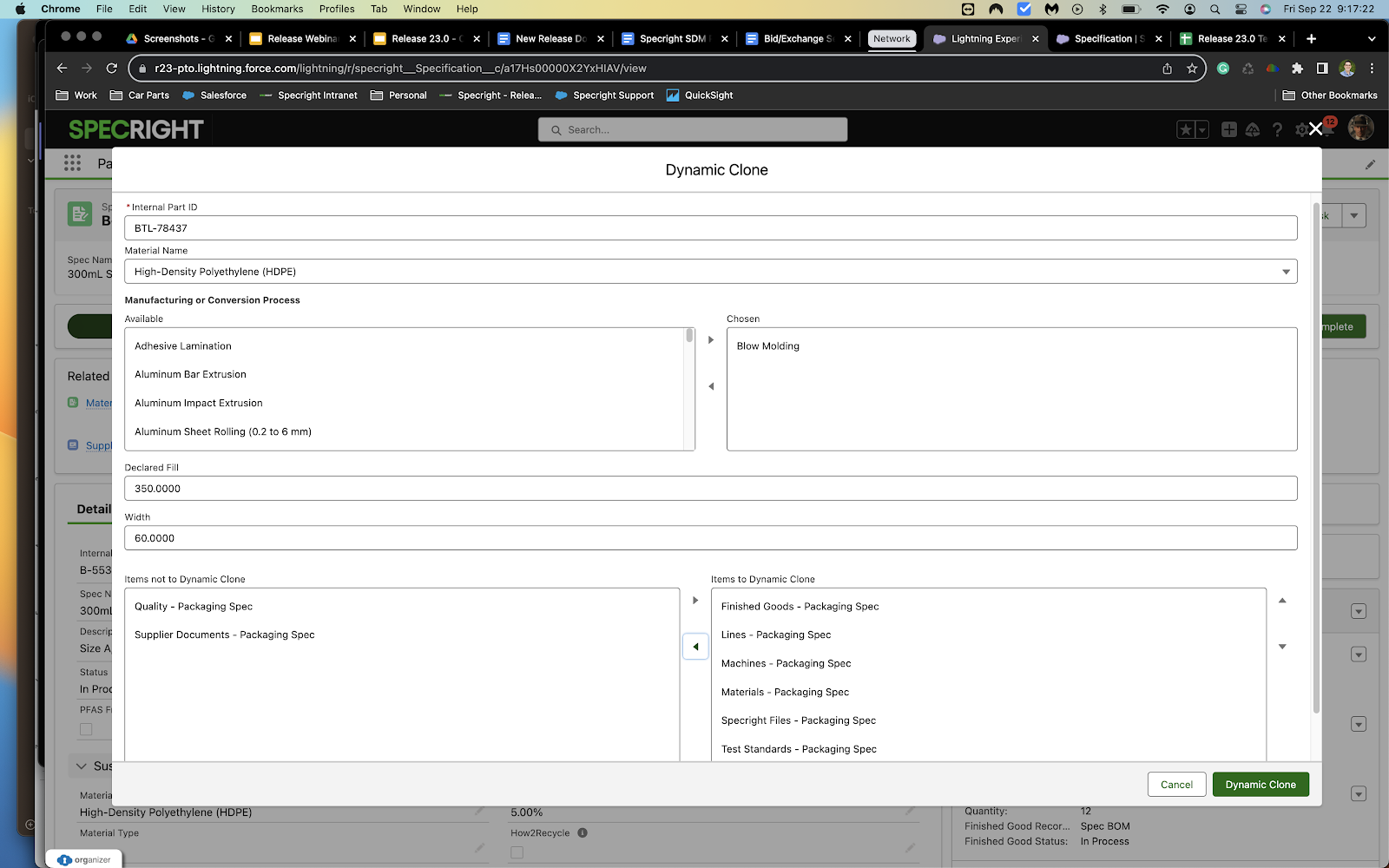Open the Material Name dropdown
The width and height of the screenshot is (1389, 868).
pos(711,272)
